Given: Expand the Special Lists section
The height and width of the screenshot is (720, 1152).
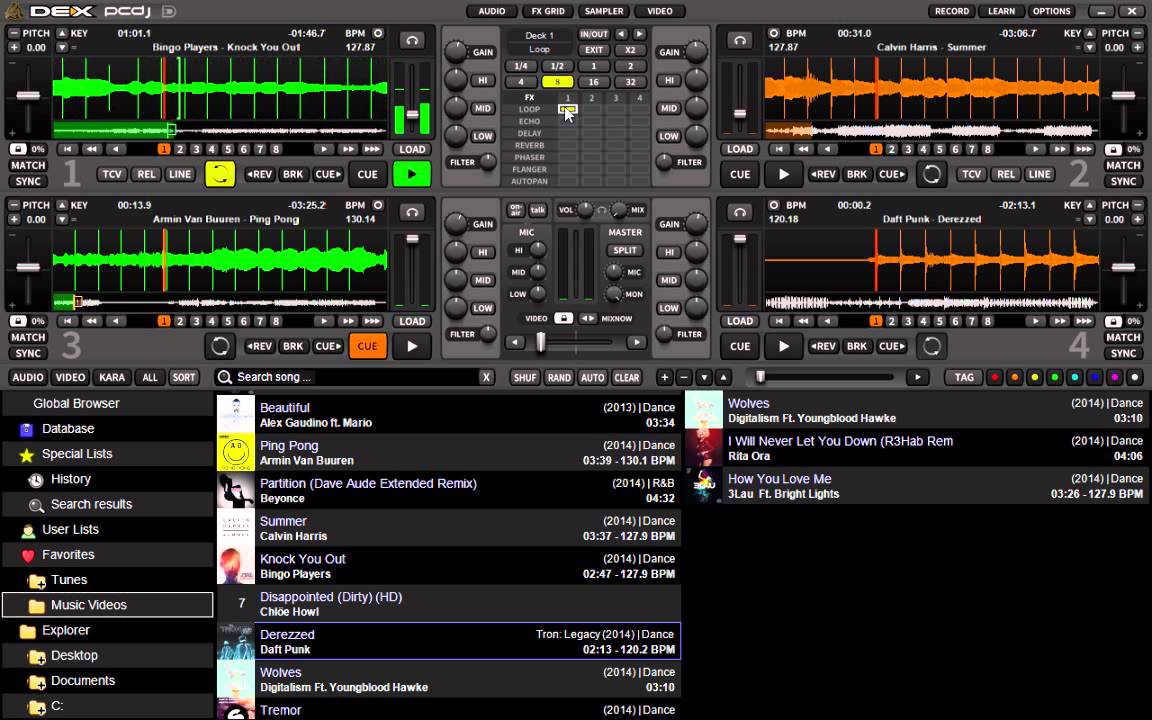Looking at the screenshot, I should tap(76, 453).
